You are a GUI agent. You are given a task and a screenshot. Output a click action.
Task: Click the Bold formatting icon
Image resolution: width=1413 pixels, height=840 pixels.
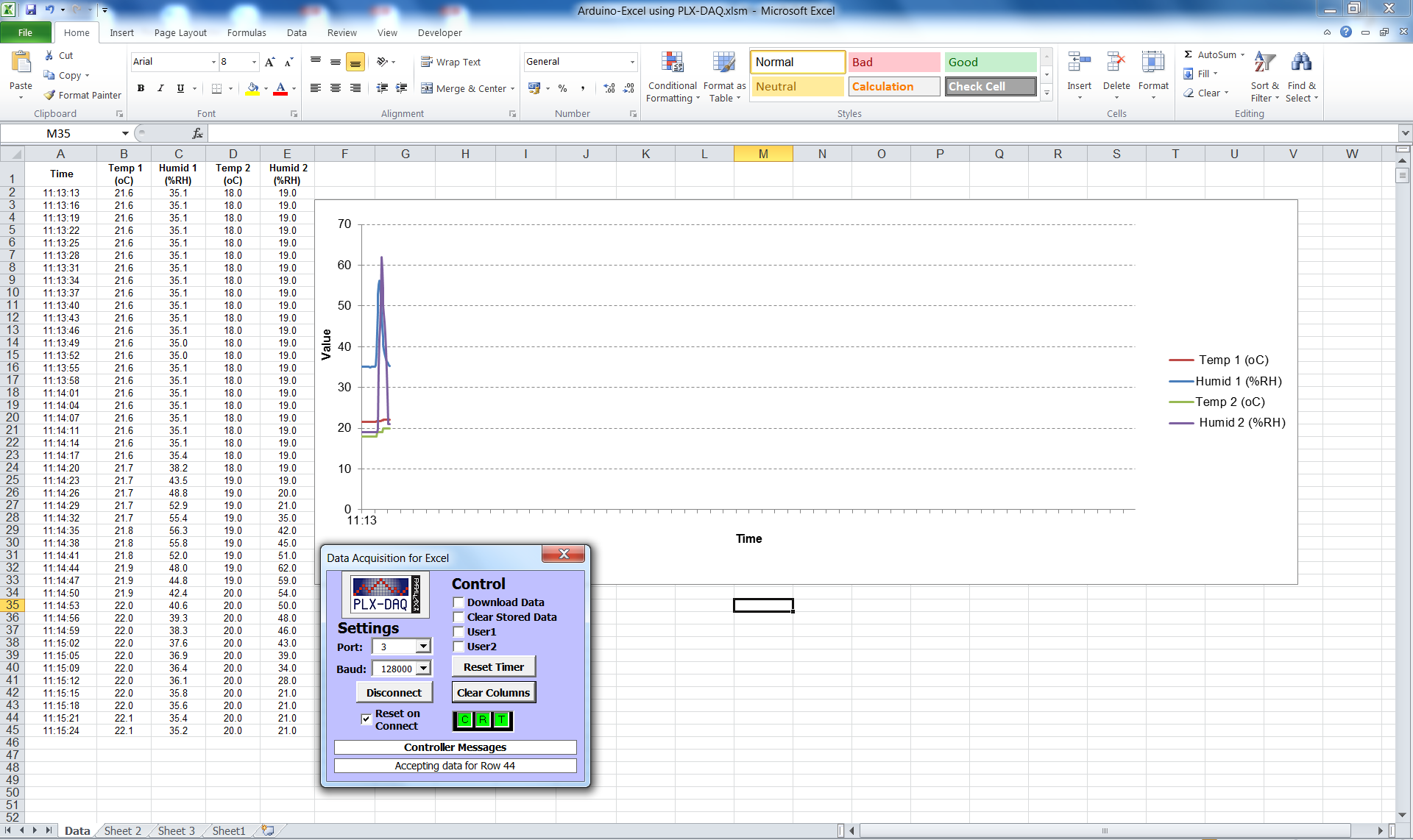coord(141,88)
